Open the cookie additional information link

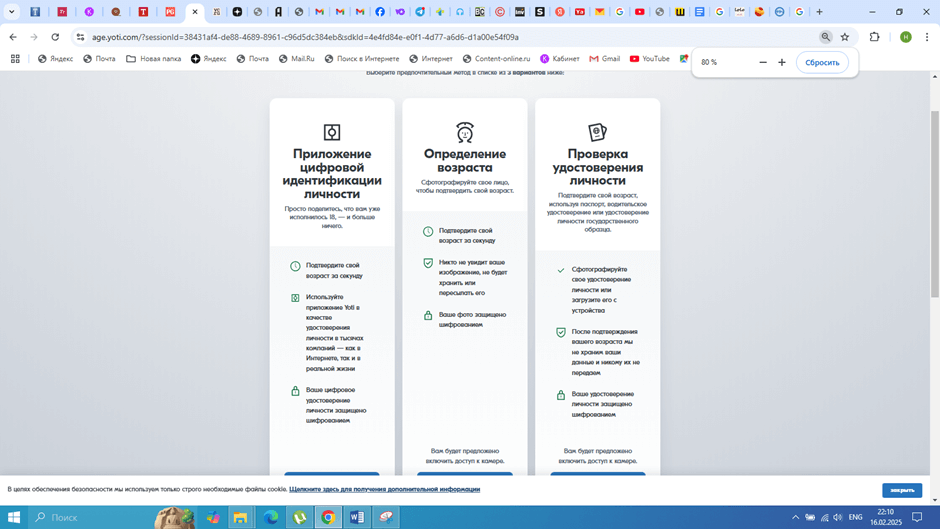(x=384, y=489)
